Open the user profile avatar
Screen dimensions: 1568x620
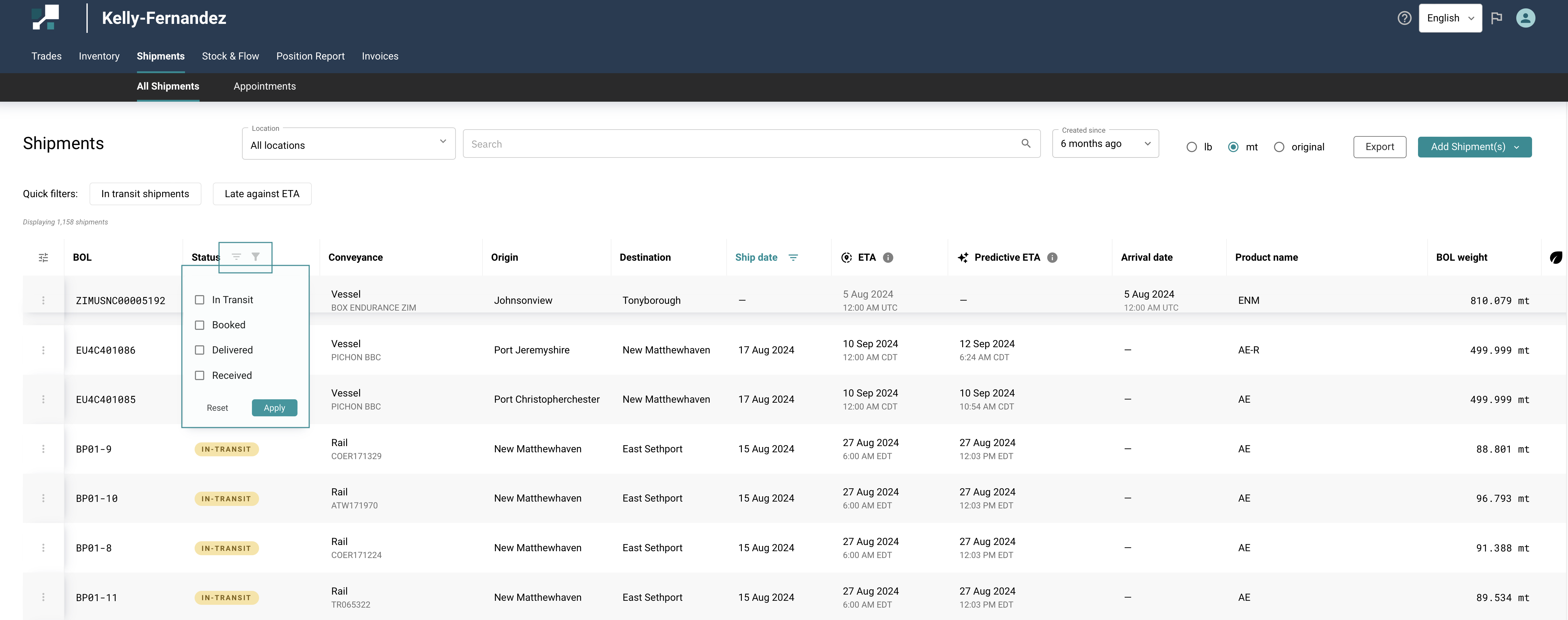(x=1525, y=18)
